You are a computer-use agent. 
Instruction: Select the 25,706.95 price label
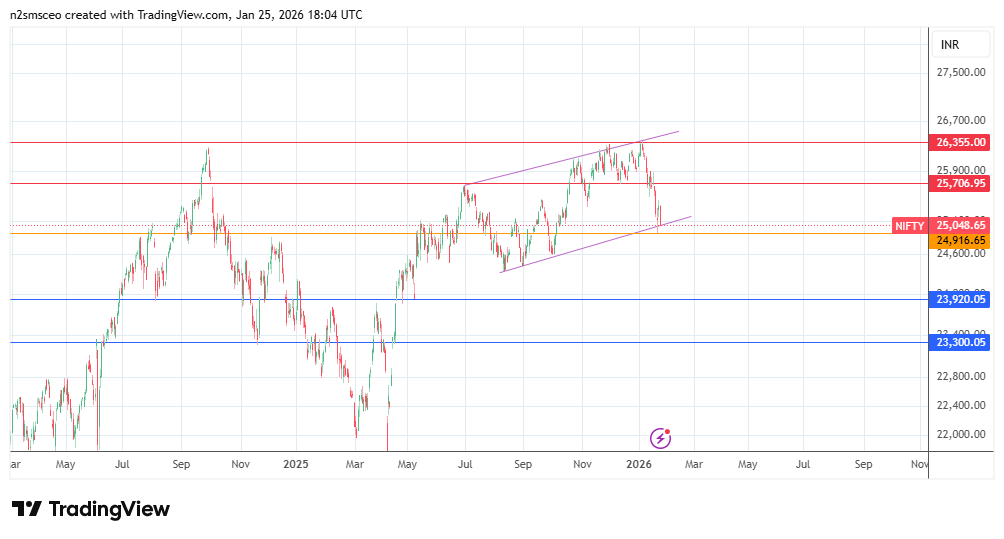(x=961, y=183)
